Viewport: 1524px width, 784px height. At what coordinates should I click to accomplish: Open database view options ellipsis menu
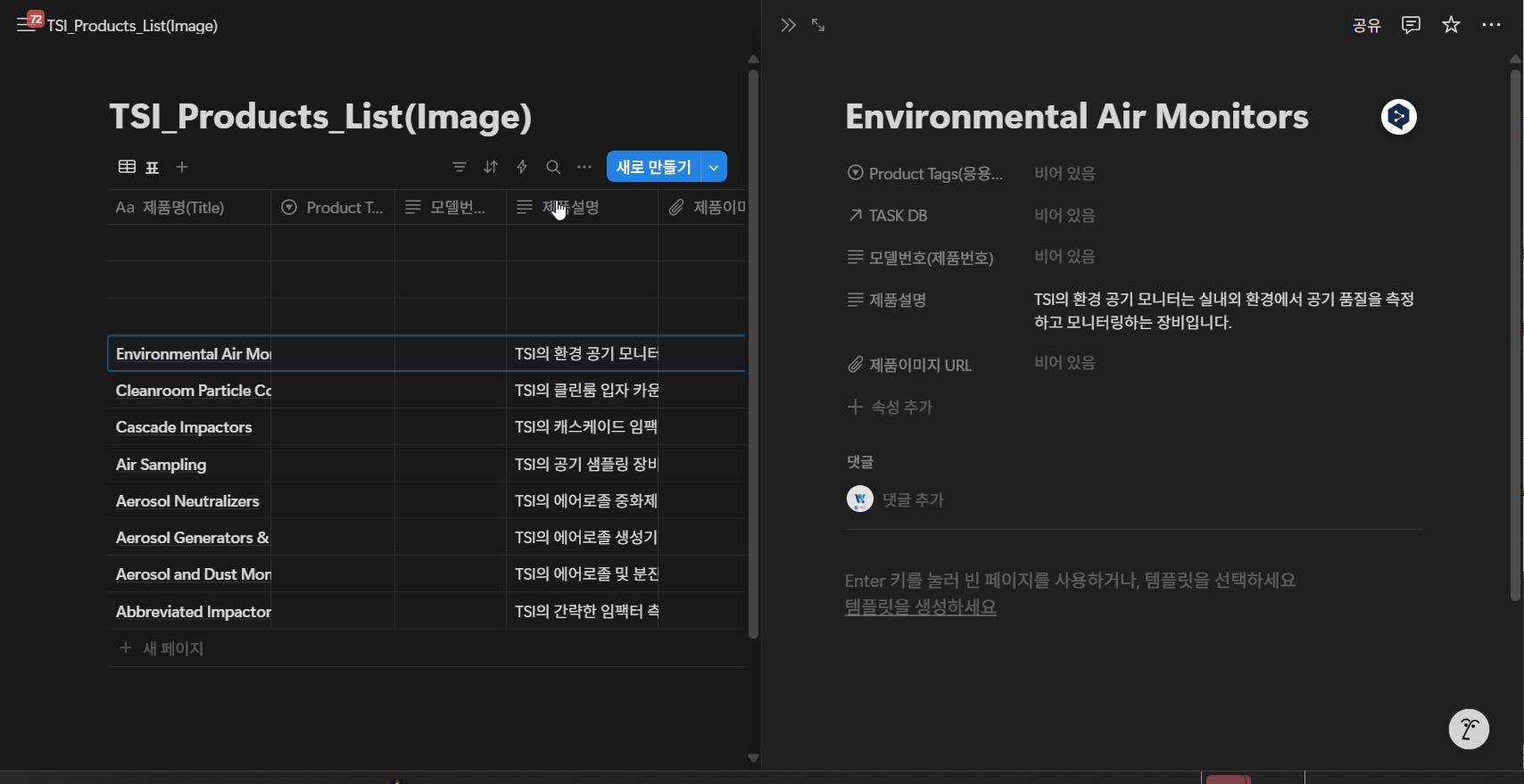point(584,167)
